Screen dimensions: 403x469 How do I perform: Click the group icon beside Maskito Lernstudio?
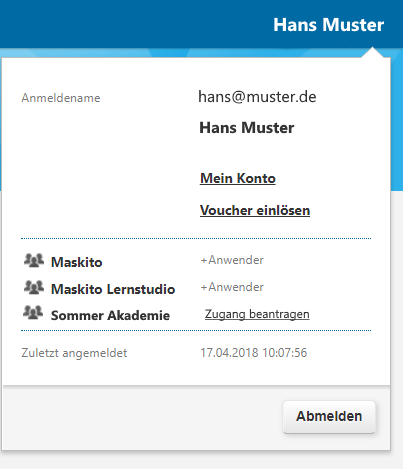34,287
